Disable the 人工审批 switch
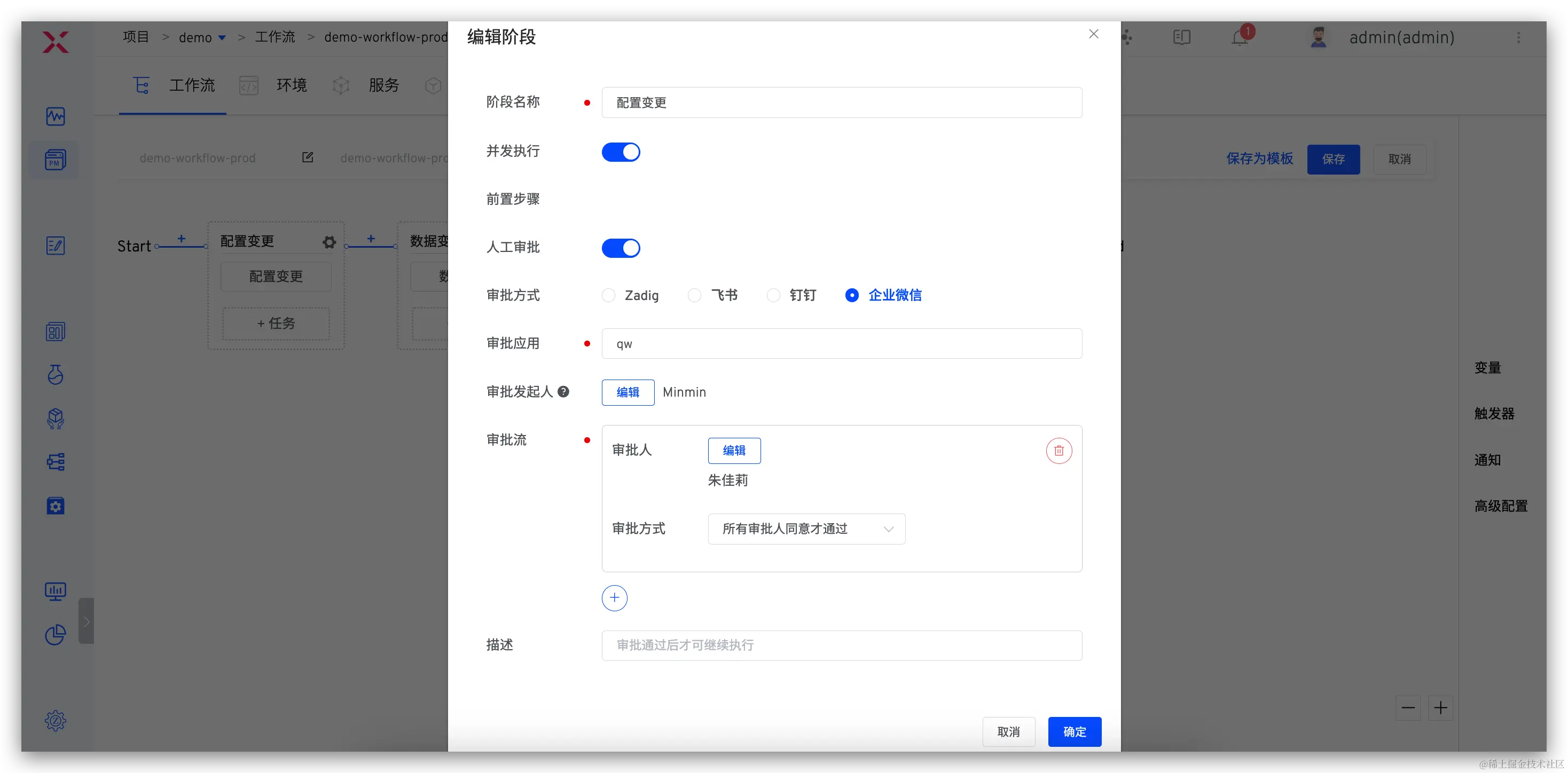 point(621,248)
